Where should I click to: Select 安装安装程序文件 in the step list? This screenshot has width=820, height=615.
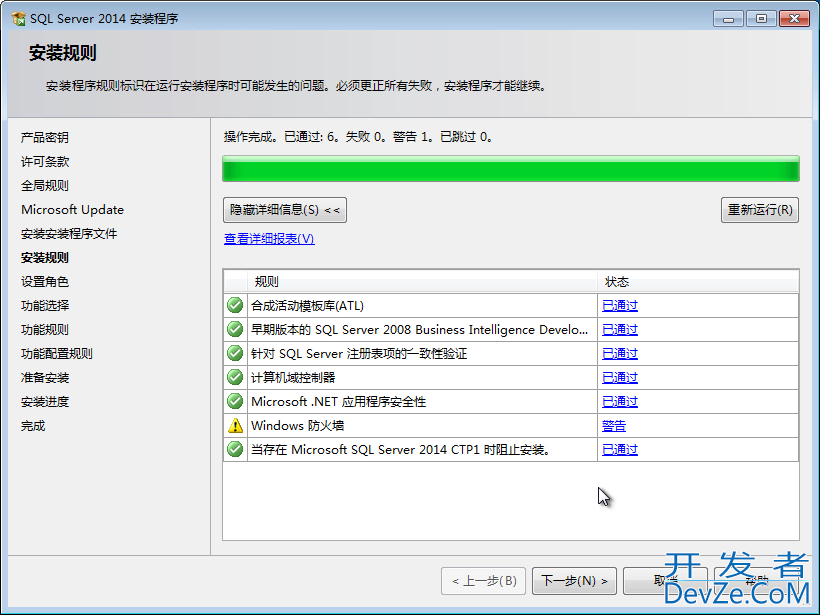(x=69, y=234)
